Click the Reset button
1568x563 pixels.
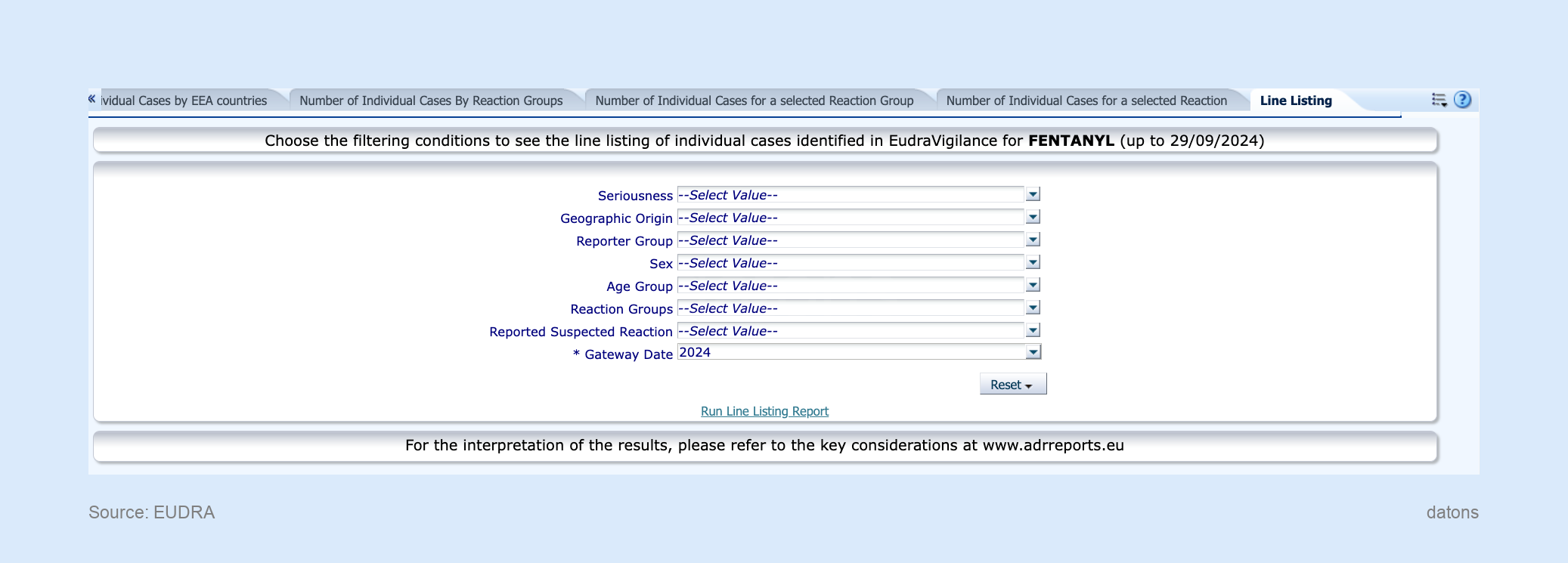tap(1012, 385)
